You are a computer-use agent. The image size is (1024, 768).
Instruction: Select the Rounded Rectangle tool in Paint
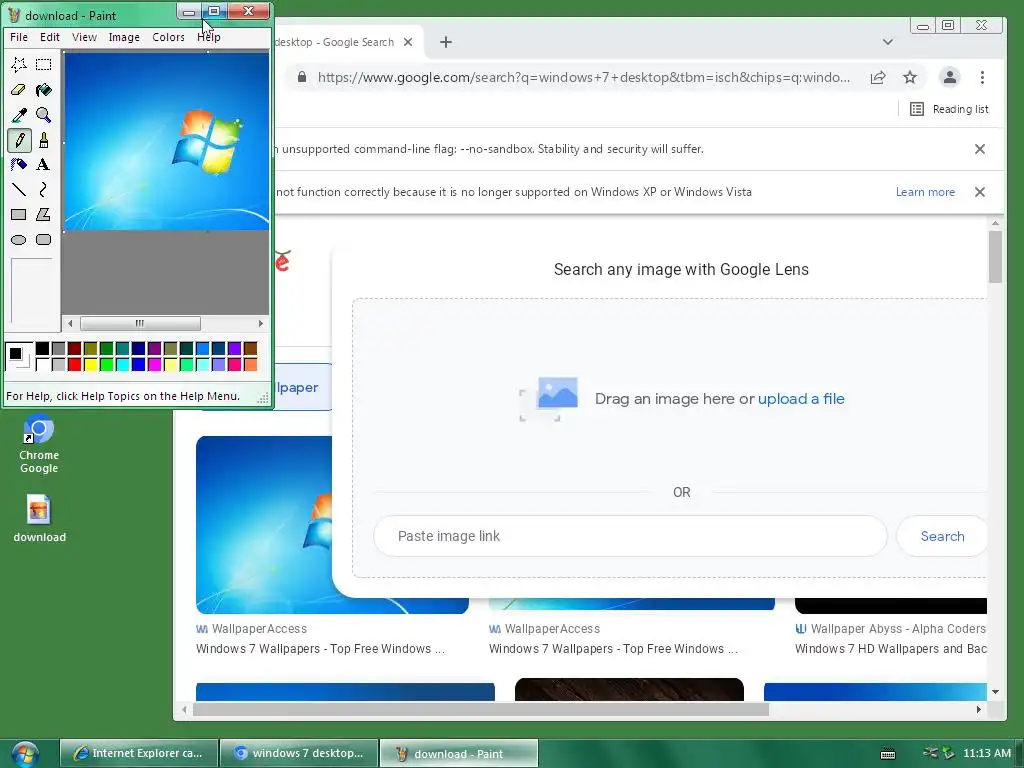pyautogui.click(x=44, y=240)
